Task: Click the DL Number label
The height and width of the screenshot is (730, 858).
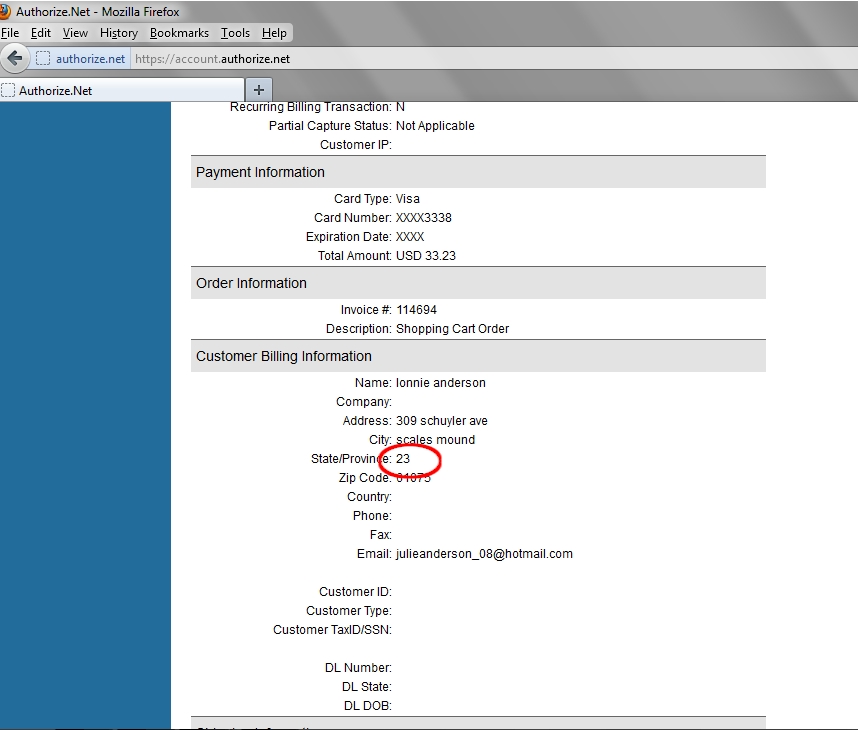Action: [358, 668]
